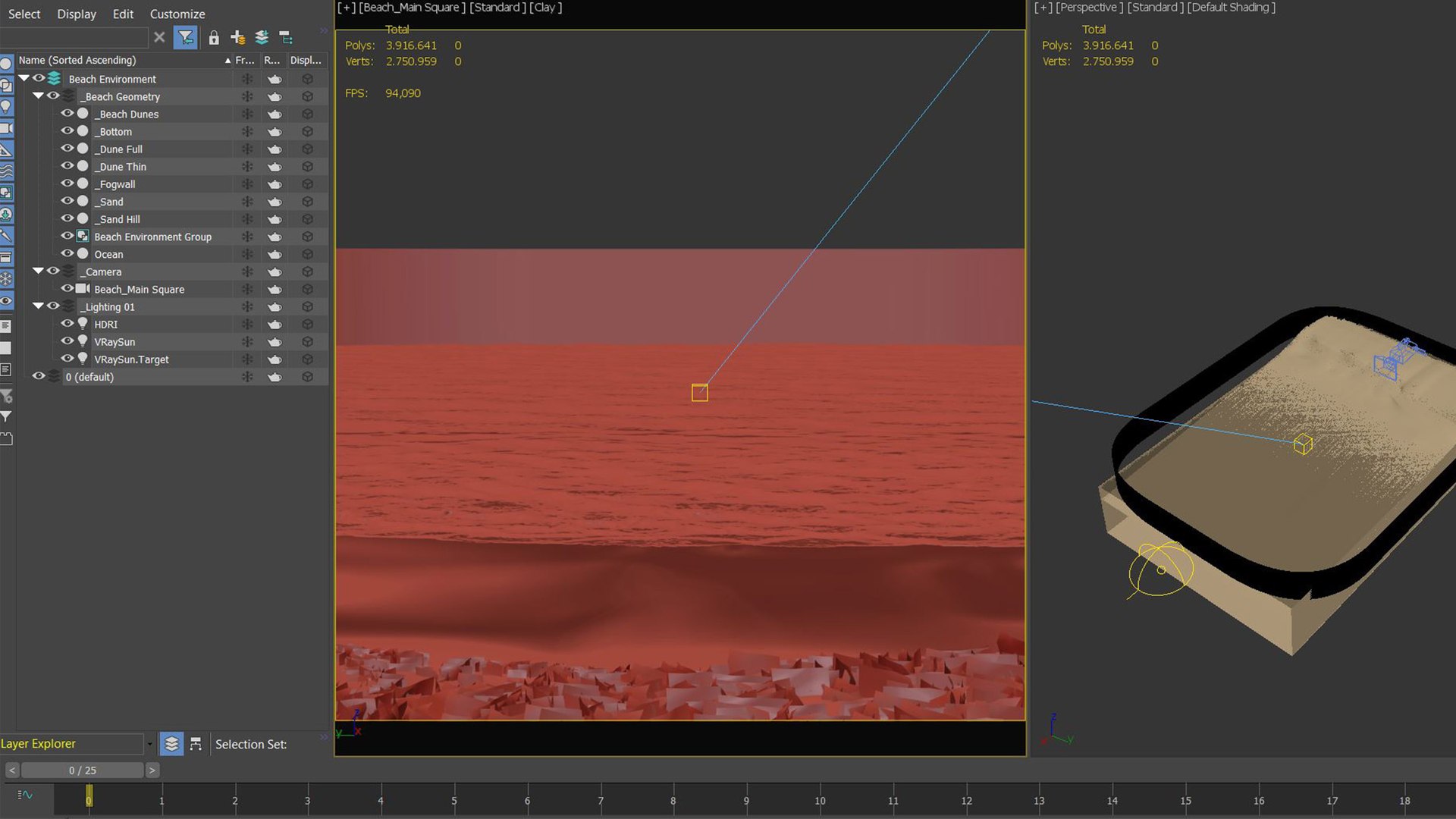
Task: Toggle Display Bones filter in sidebar
Action: pos(6,236)
